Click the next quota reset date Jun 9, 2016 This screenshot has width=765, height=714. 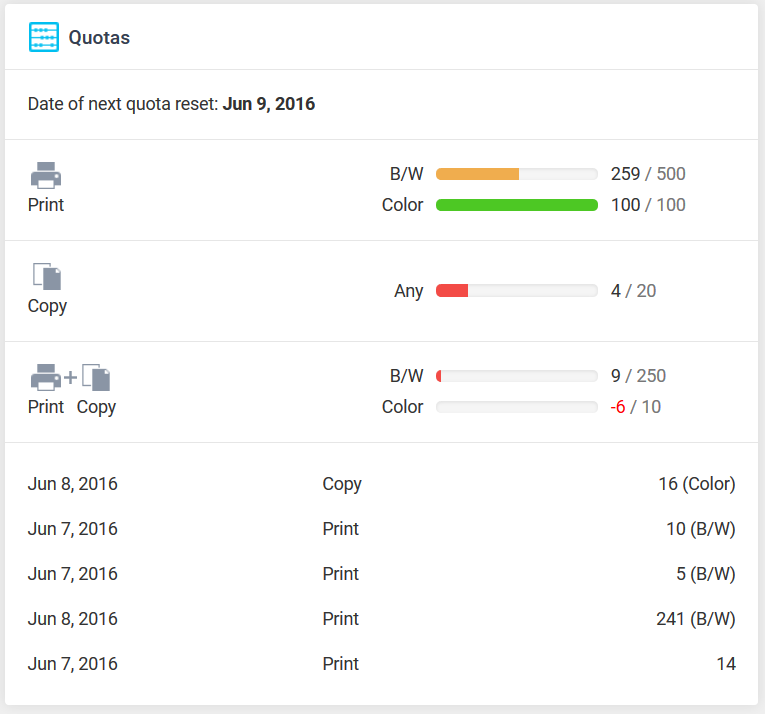click(x=268, y=104)
